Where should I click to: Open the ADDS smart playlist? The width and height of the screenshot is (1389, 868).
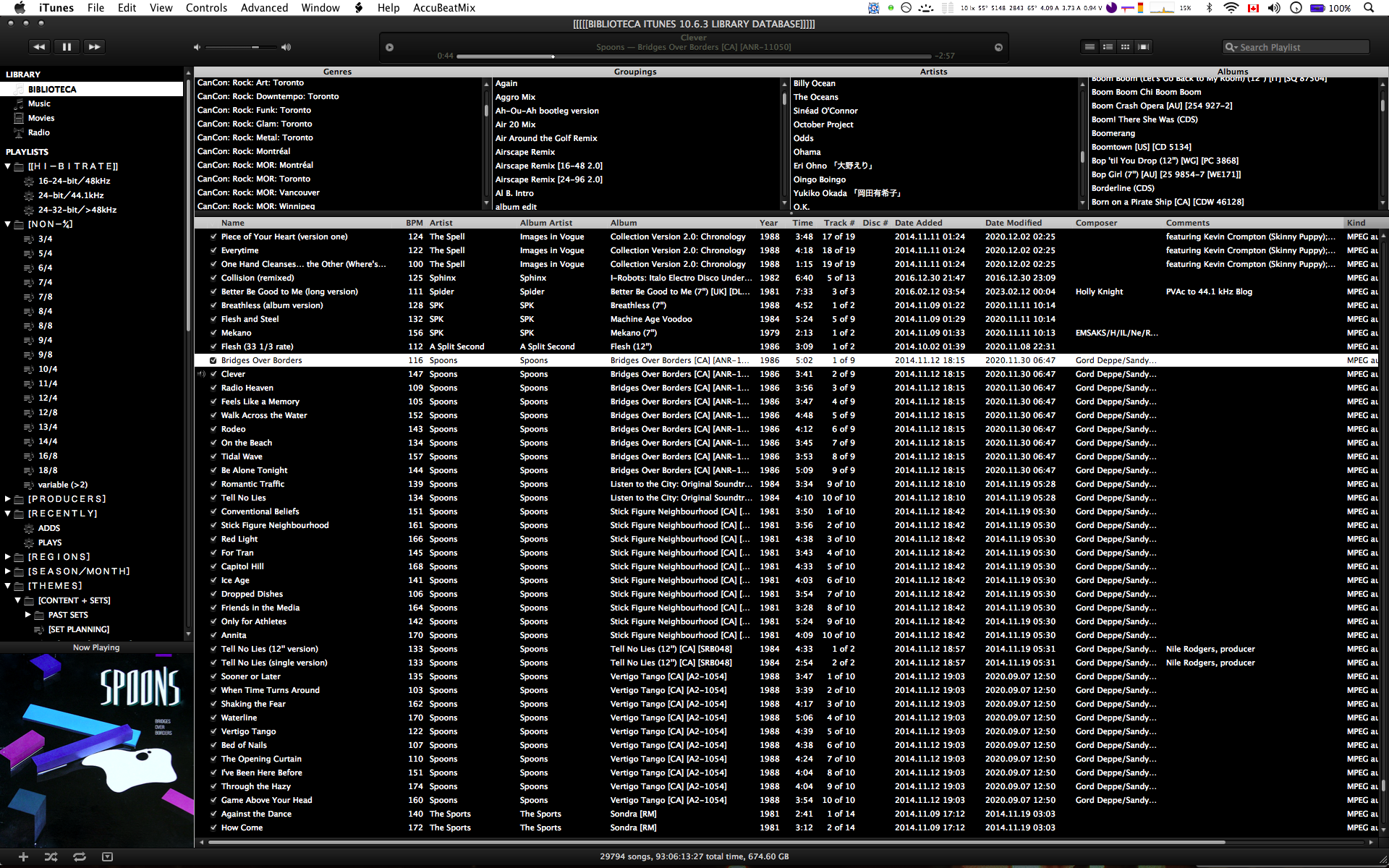(49, 528)
